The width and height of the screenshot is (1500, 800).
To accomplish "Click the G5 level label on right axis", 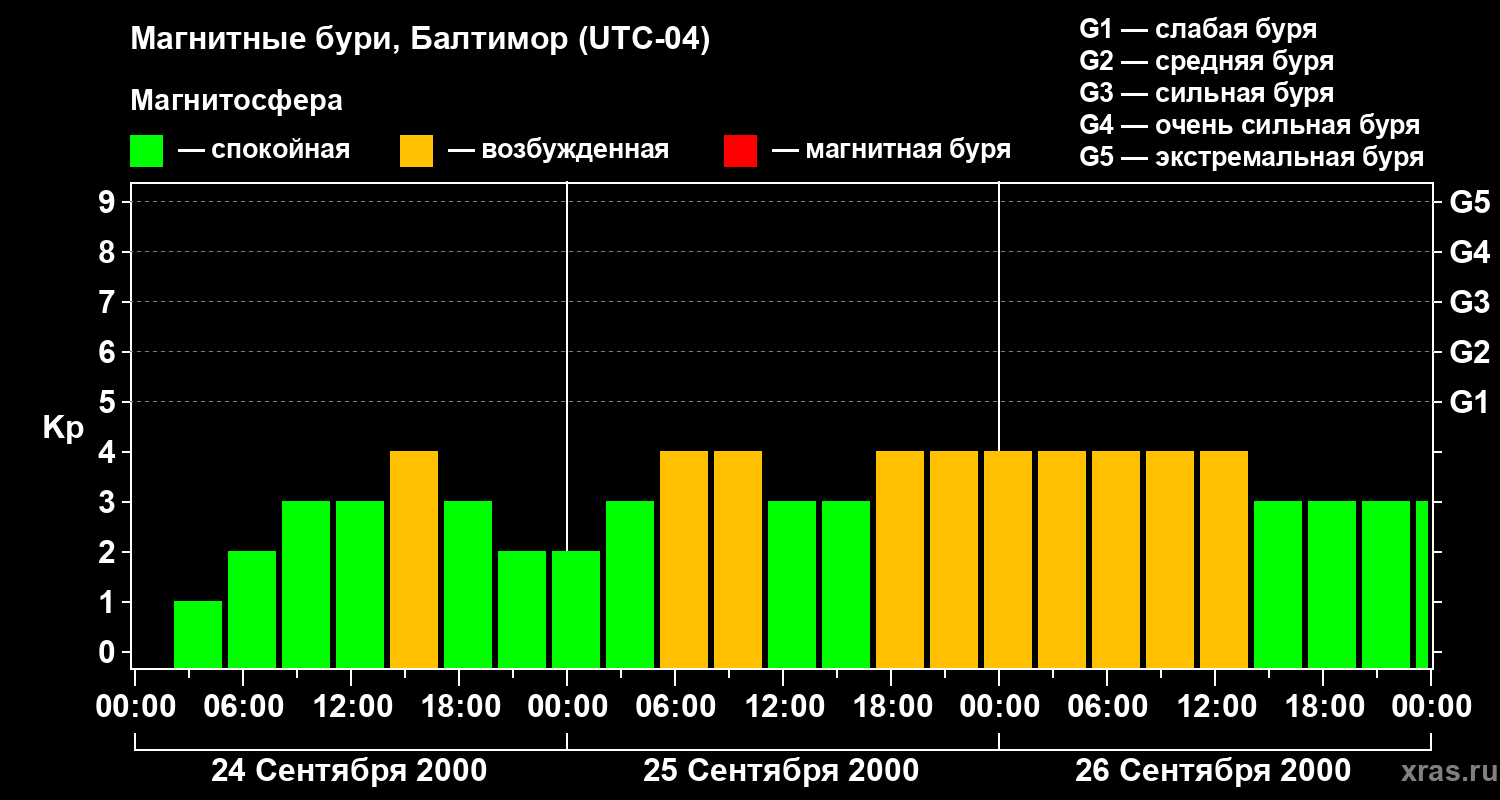I will tap(1470, 202).
